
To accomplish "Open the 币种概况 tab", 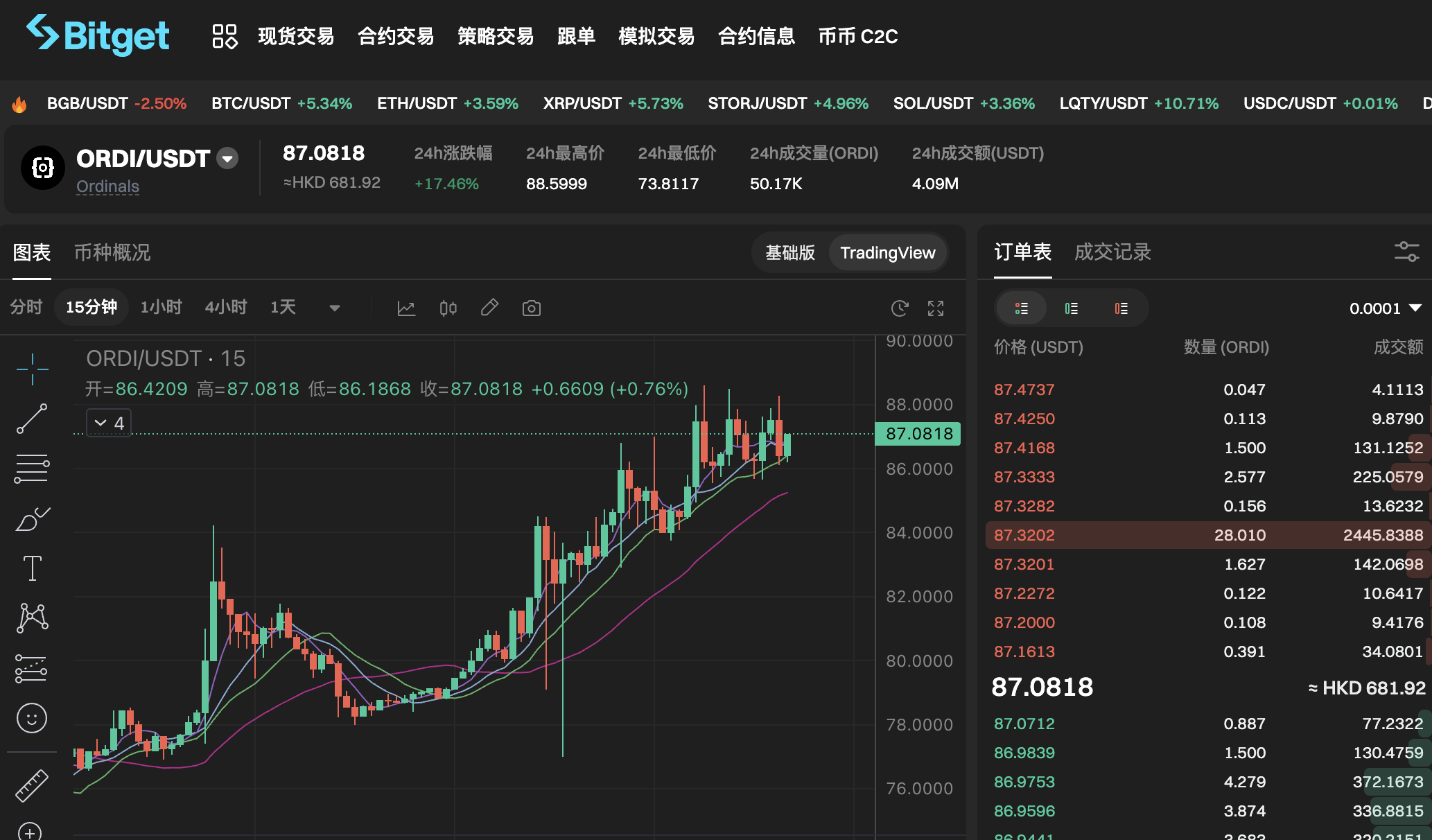I will (112, 252).
